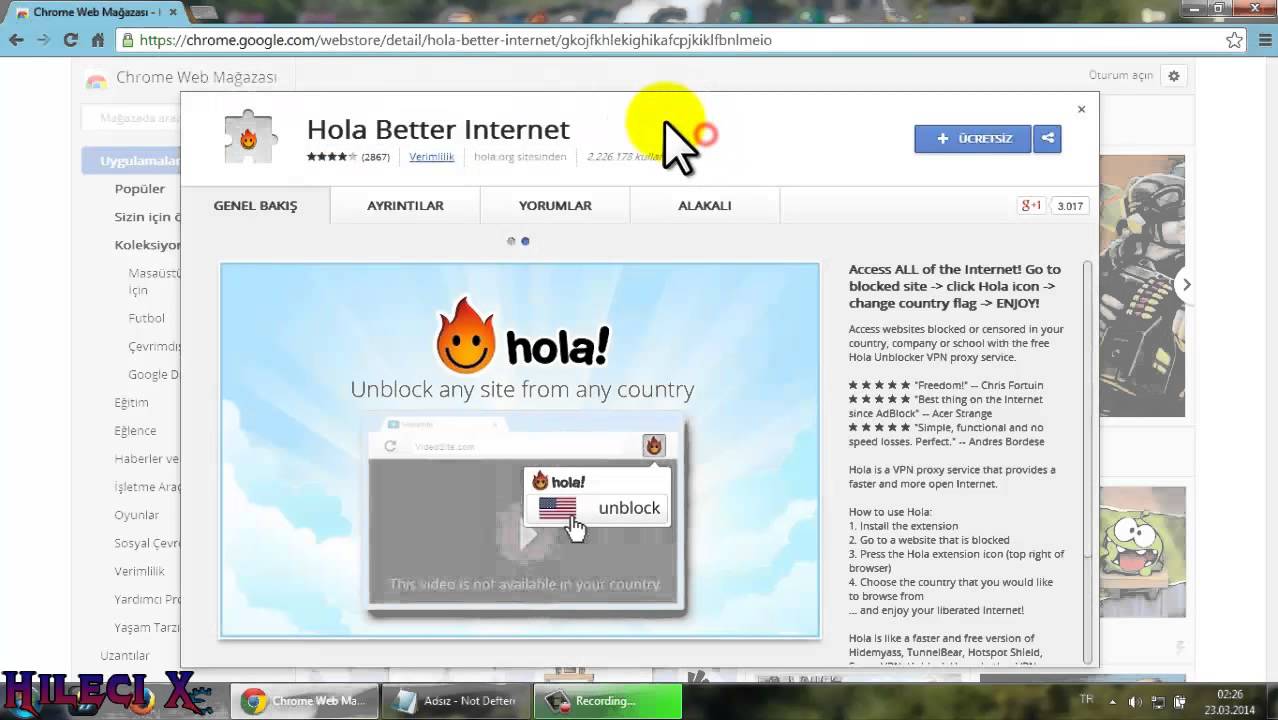Click the (2867) review count
The height and width of the screenshot is (720, 1278).
pos(375,157)
